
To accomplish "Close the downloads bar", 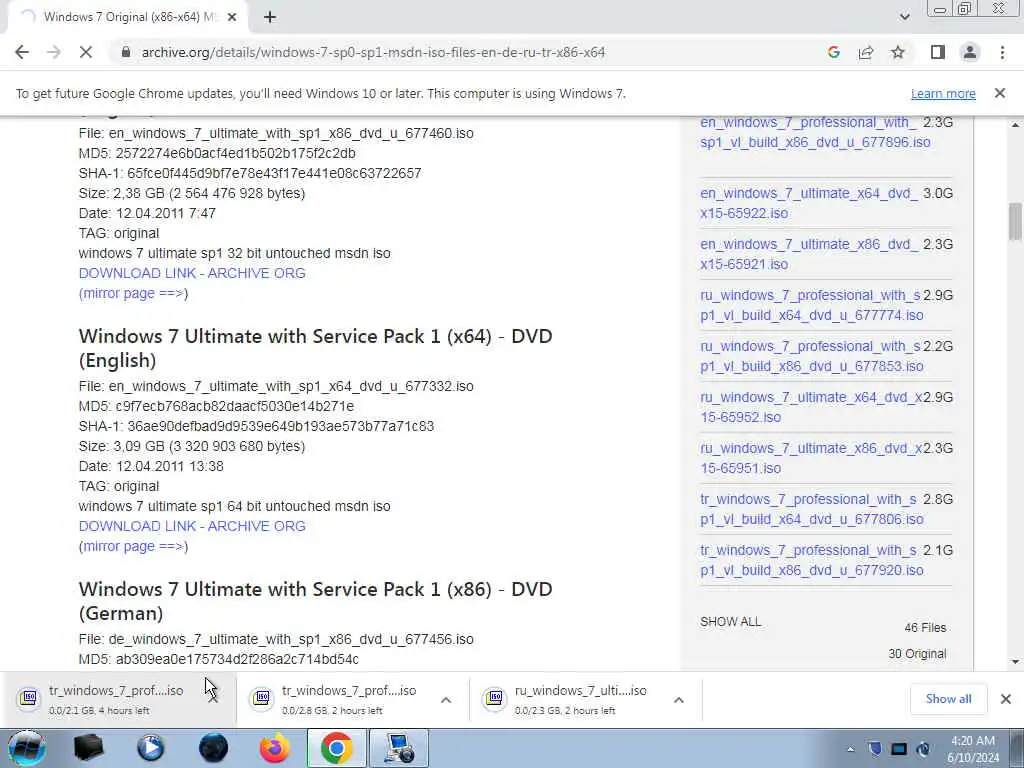I will (x=1006, y=699).
